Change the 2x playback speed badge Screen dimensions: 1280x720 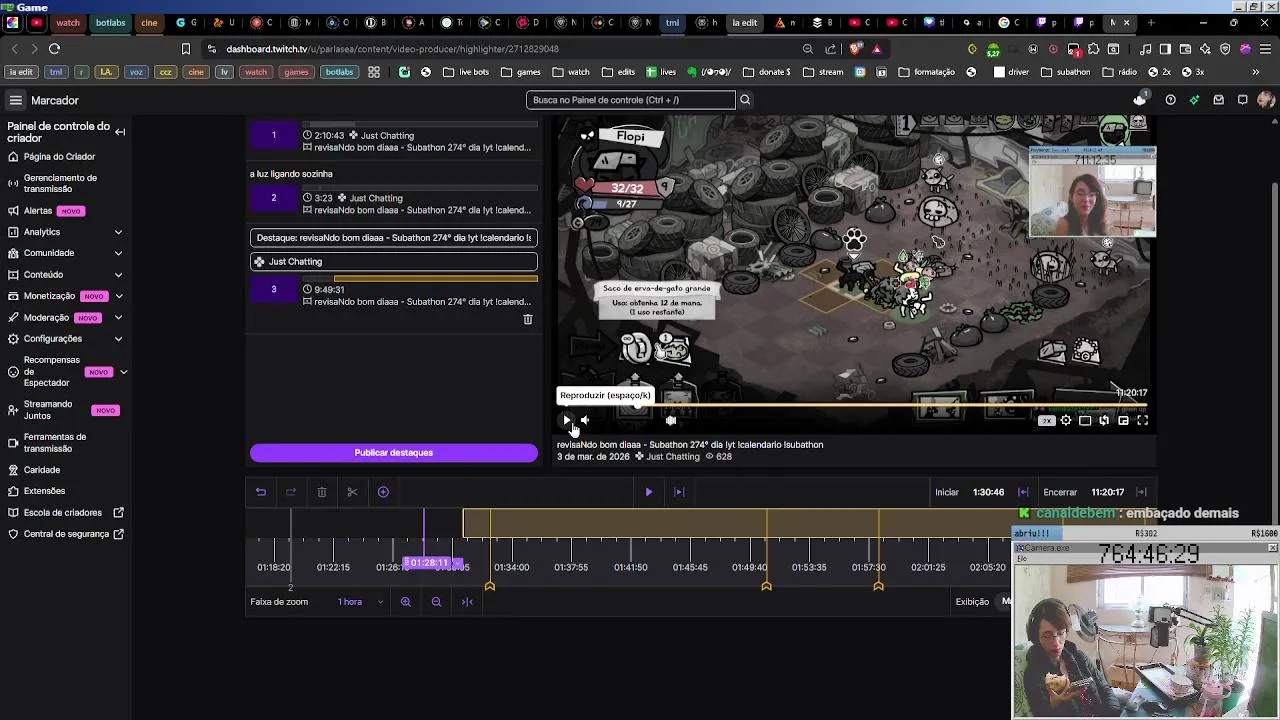point(1047,421)
